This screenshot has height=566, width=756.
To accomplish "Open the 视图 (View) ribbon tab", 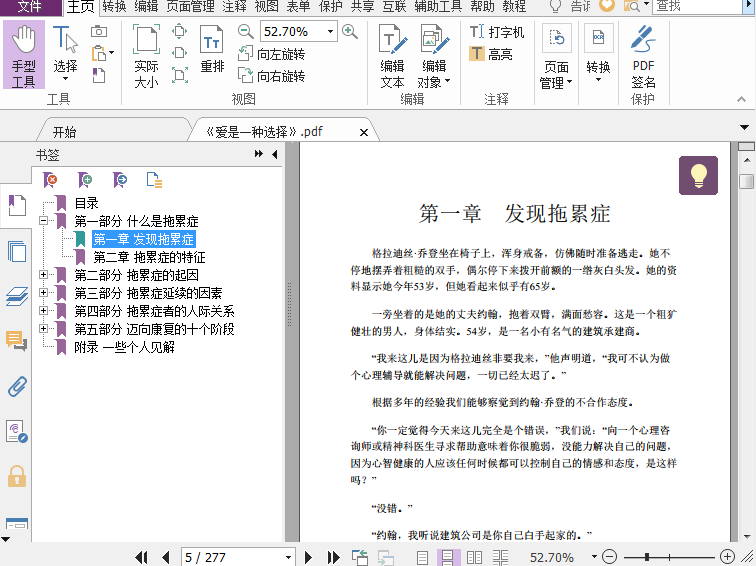I will click(266, 6).
